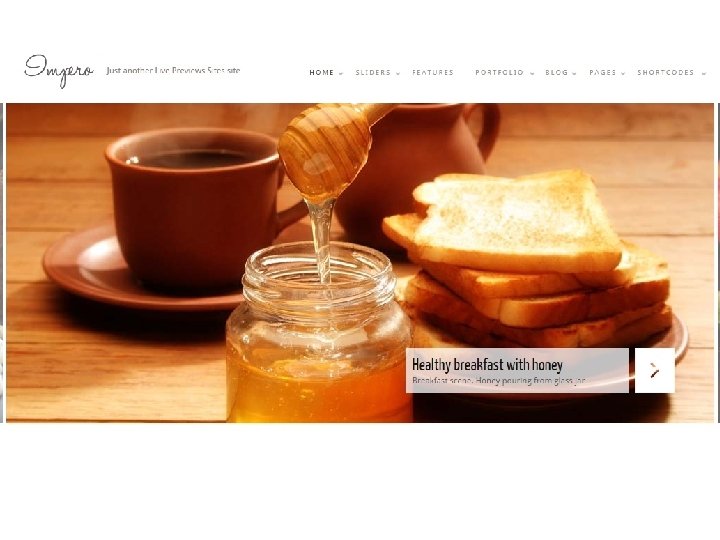Expand the dropdown arrow beside SHORTCODES

click(x=703, y=73)
